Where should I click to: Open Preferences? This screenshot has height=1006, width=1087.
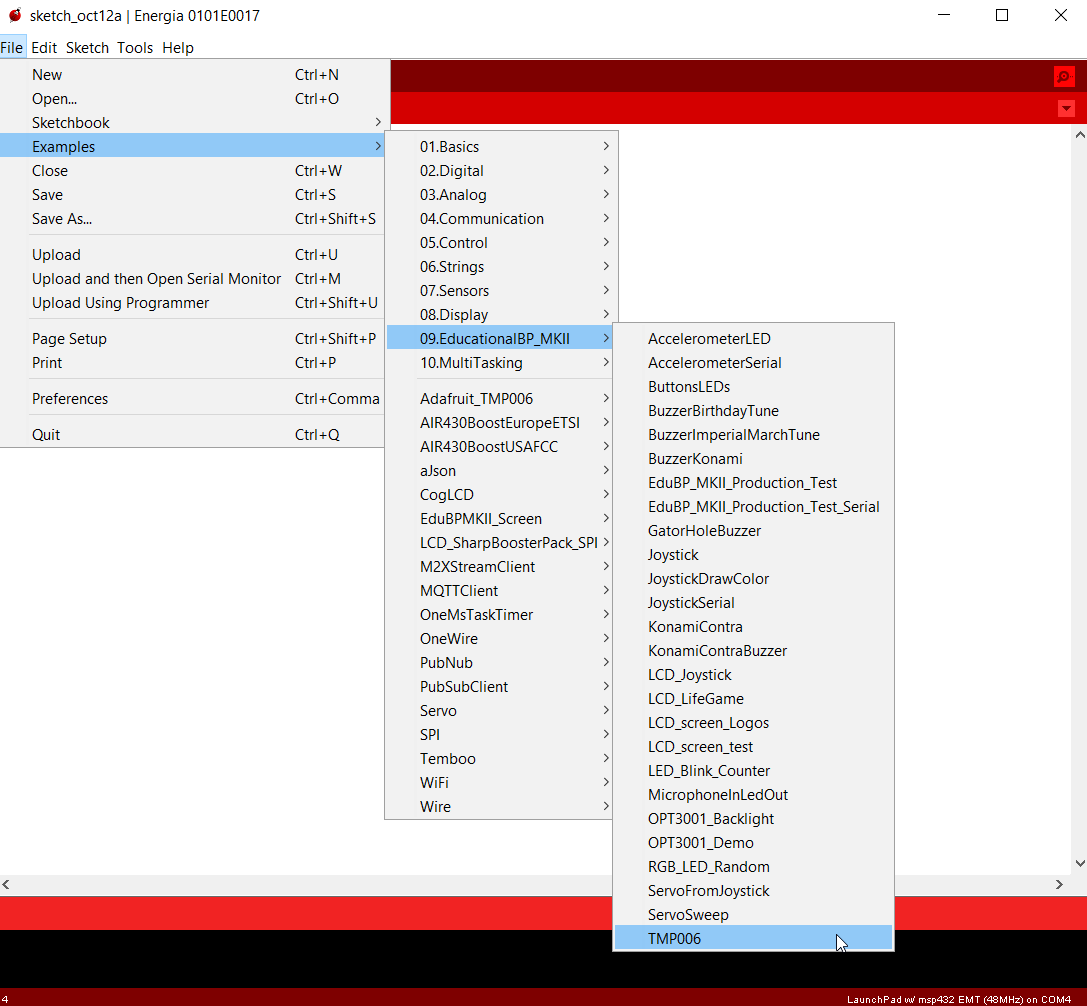click(193, 399)
